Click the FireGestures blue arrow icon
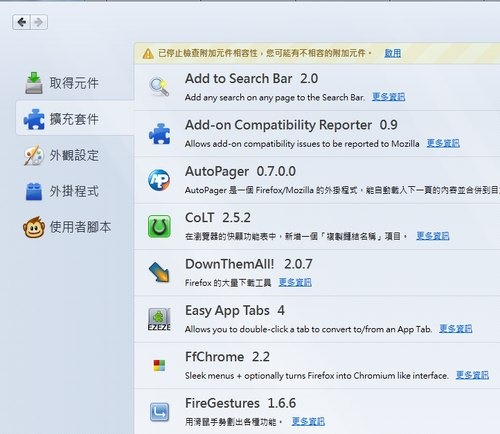 [x=159, y=412]
